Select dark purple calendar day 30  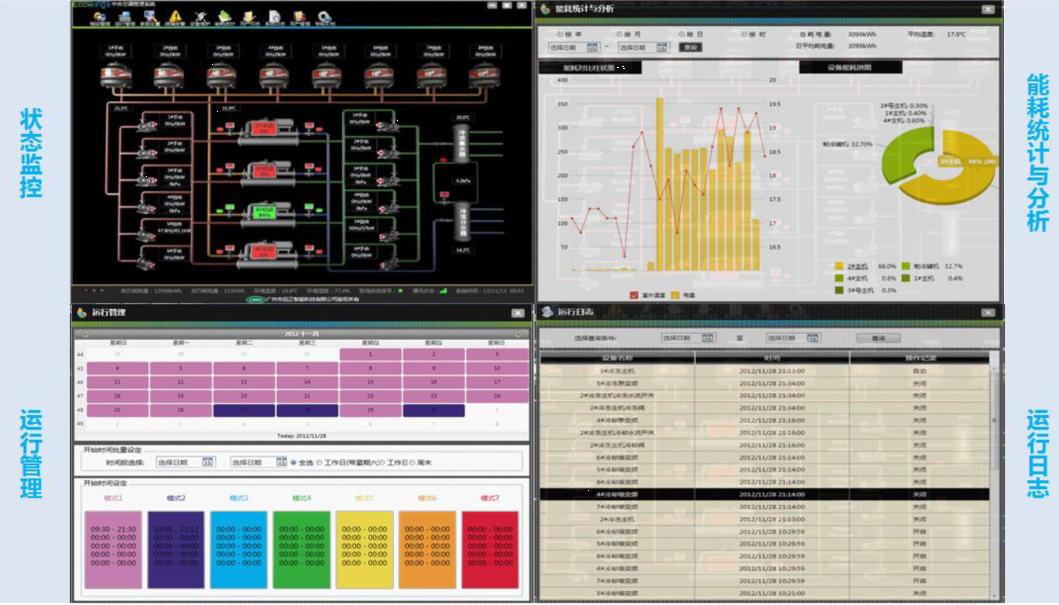pos(434,410)
